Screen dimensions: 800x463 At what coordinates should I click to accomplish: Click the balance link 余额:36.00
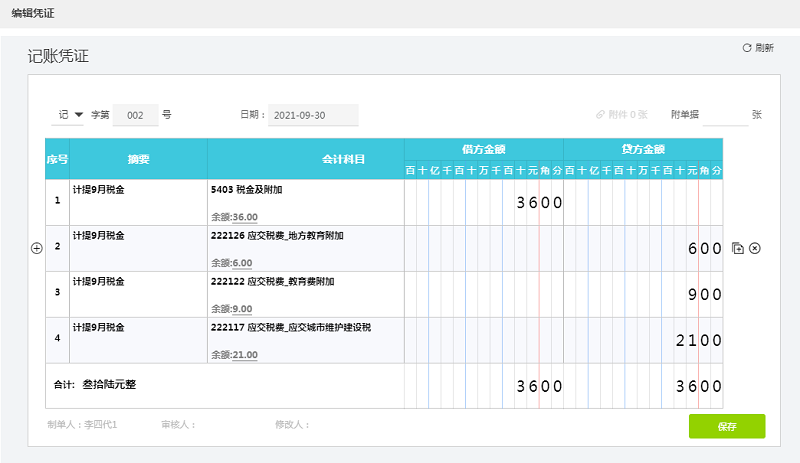tap(235, 216)
